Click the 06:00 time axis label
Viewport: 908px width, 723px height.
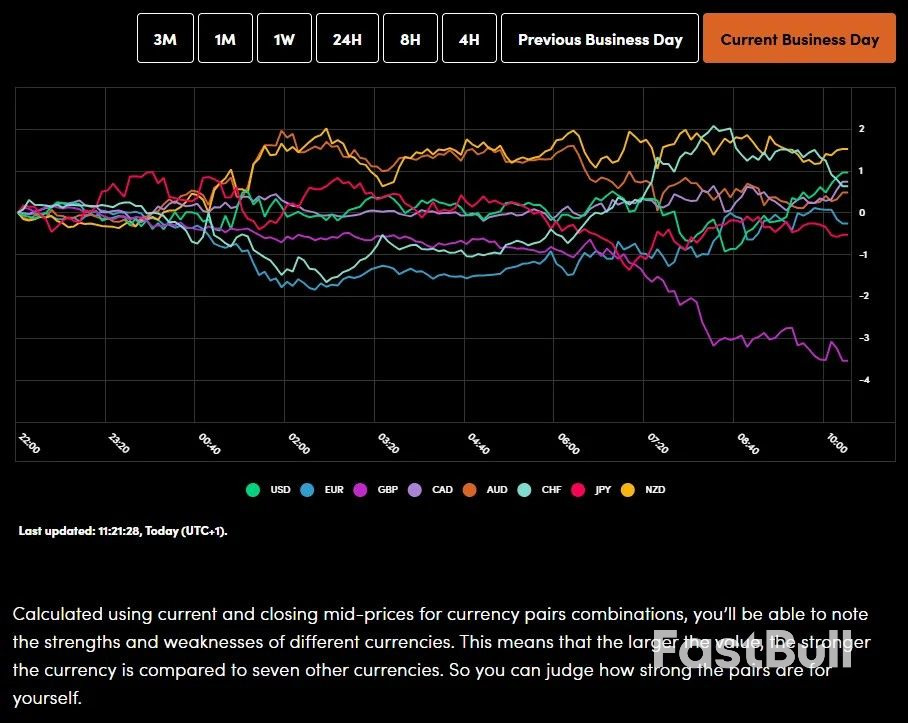point(568,443)
